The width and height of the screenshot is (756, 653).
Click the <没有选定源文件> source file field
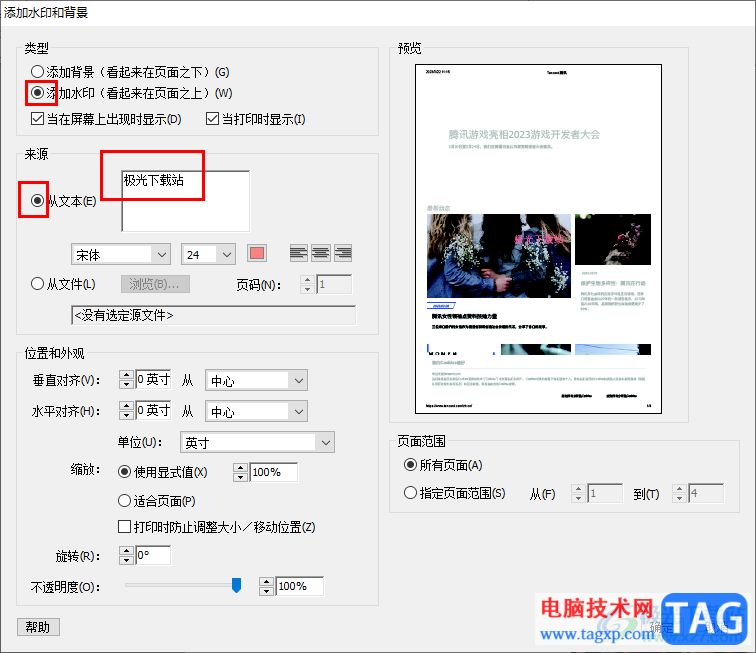click(x=214, y=315)
